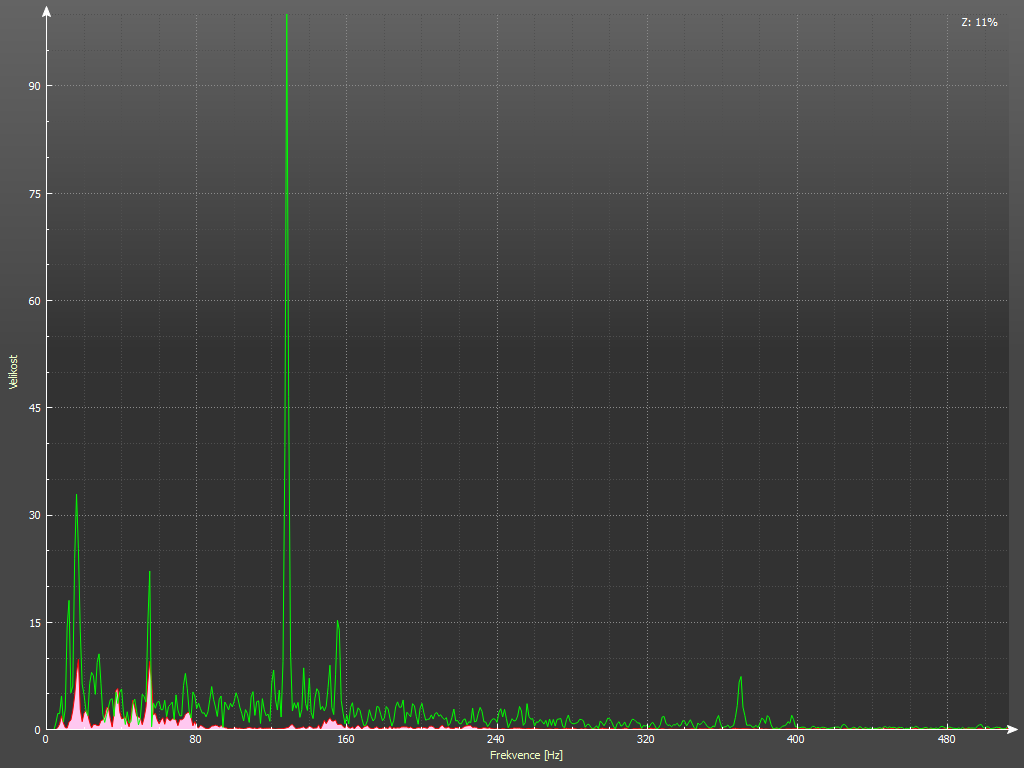This screenshot has width=1024, height=768.
Task: Click the green peak just before 160 Hz
Action: tap(338, 624)
